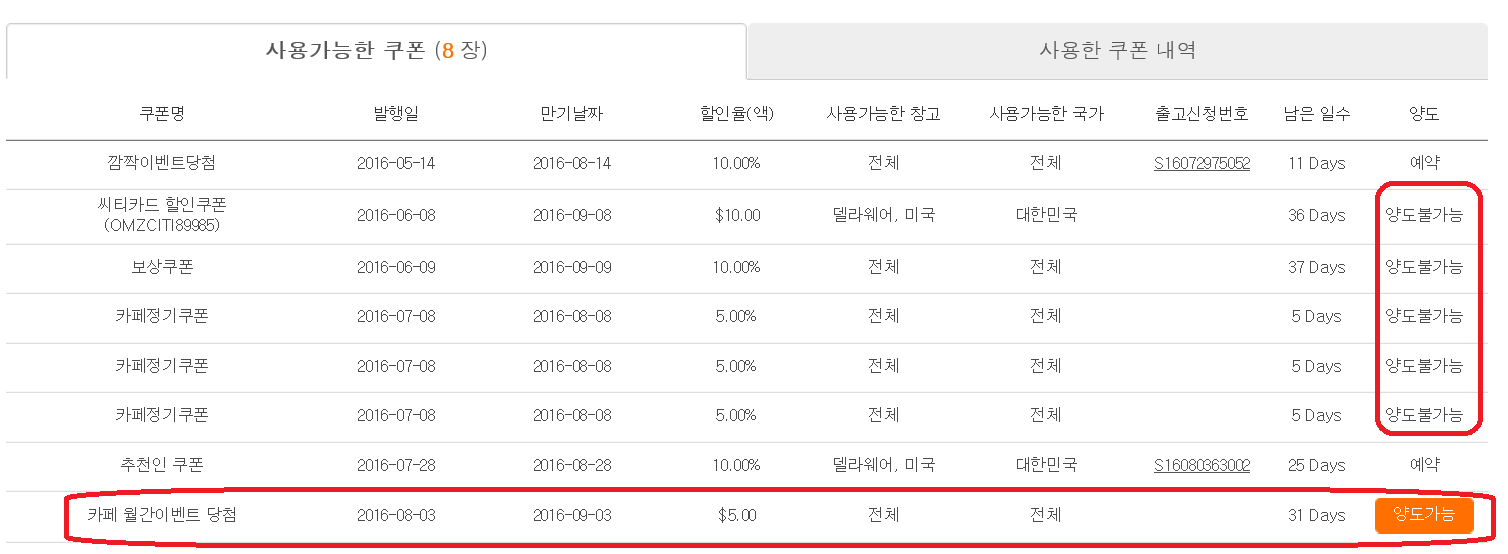Select the 만기날짜 column header
Screen dimensions: 1508x554
[572, 114]
